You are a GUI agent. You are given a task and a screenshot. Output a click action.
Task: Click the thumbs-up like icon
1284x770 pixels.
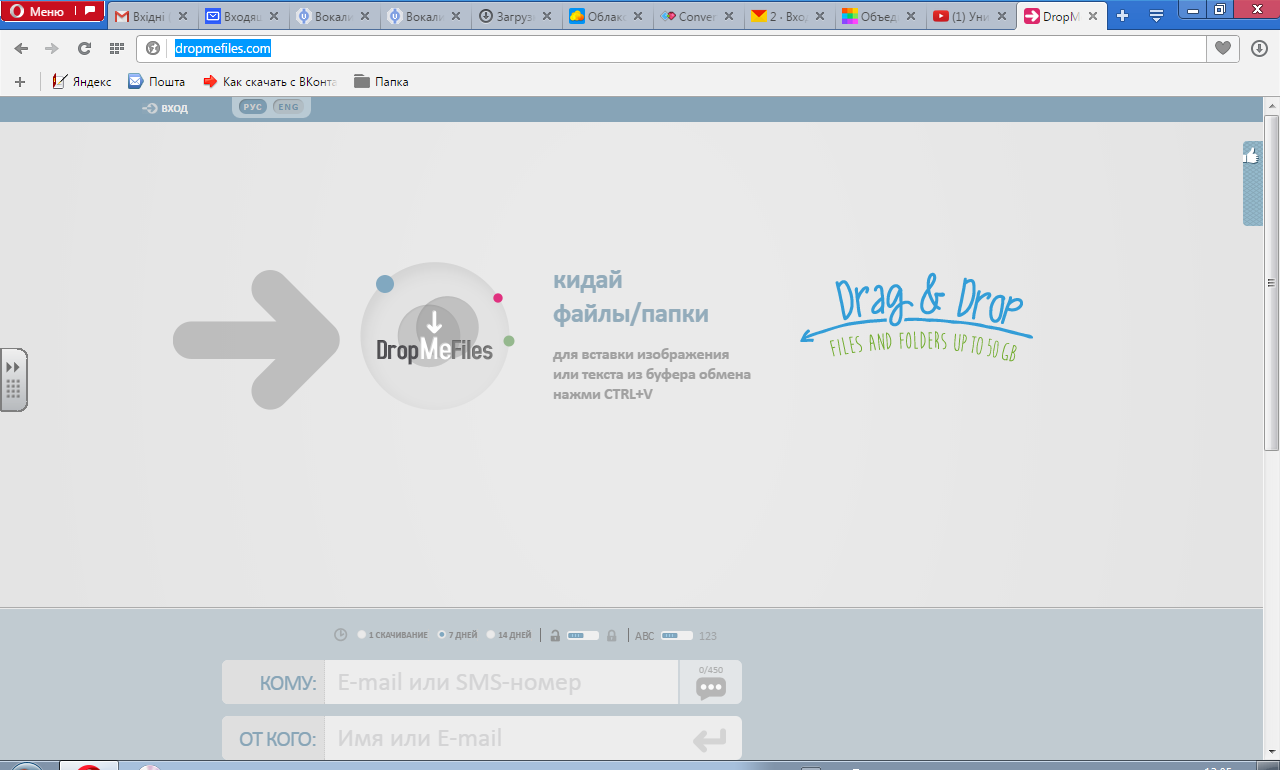1251,155
